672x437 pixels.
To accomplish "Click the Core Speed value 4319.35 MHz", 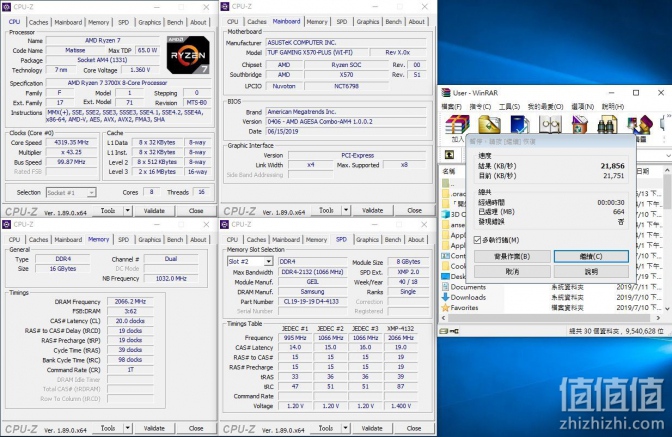I will click(x=72, y=142).
